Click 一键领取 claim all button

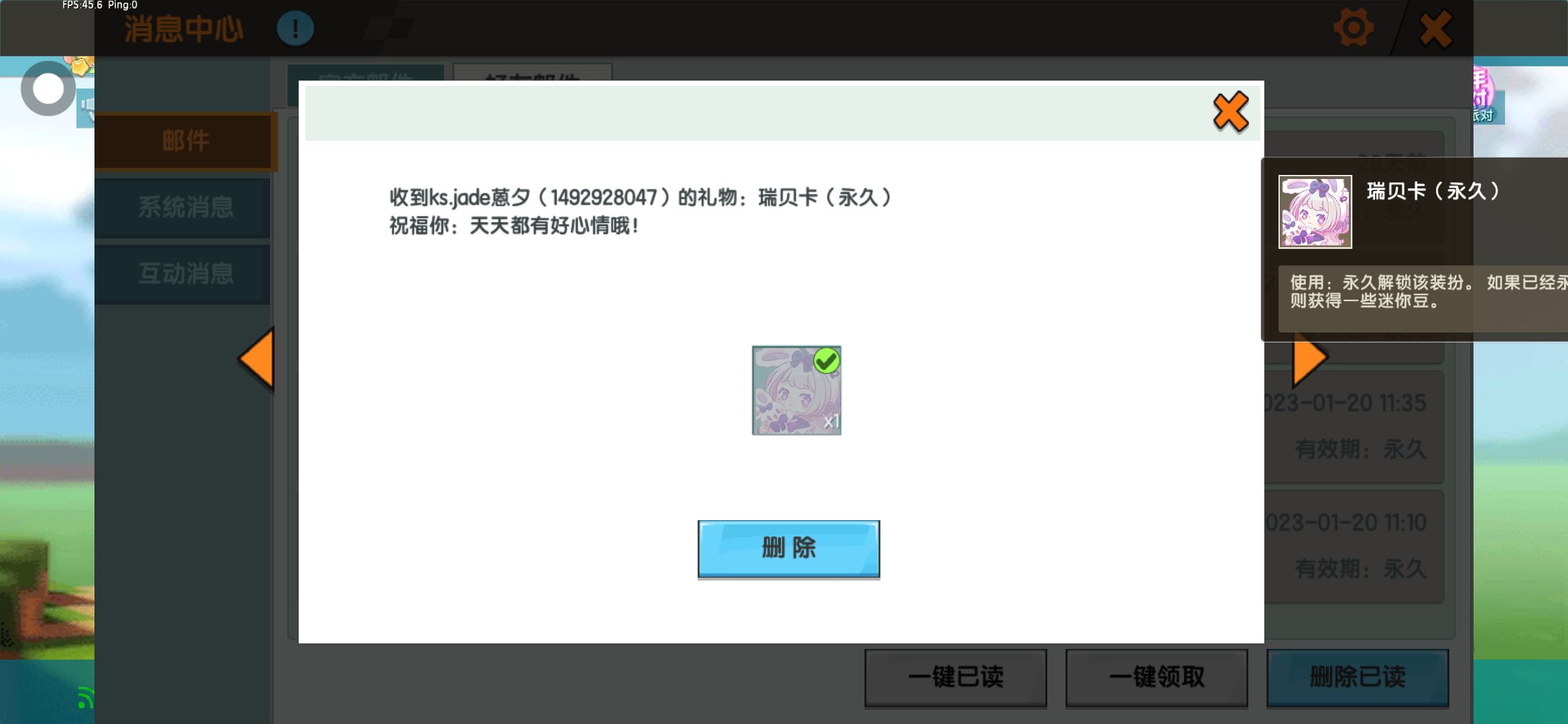point(1157,677)
